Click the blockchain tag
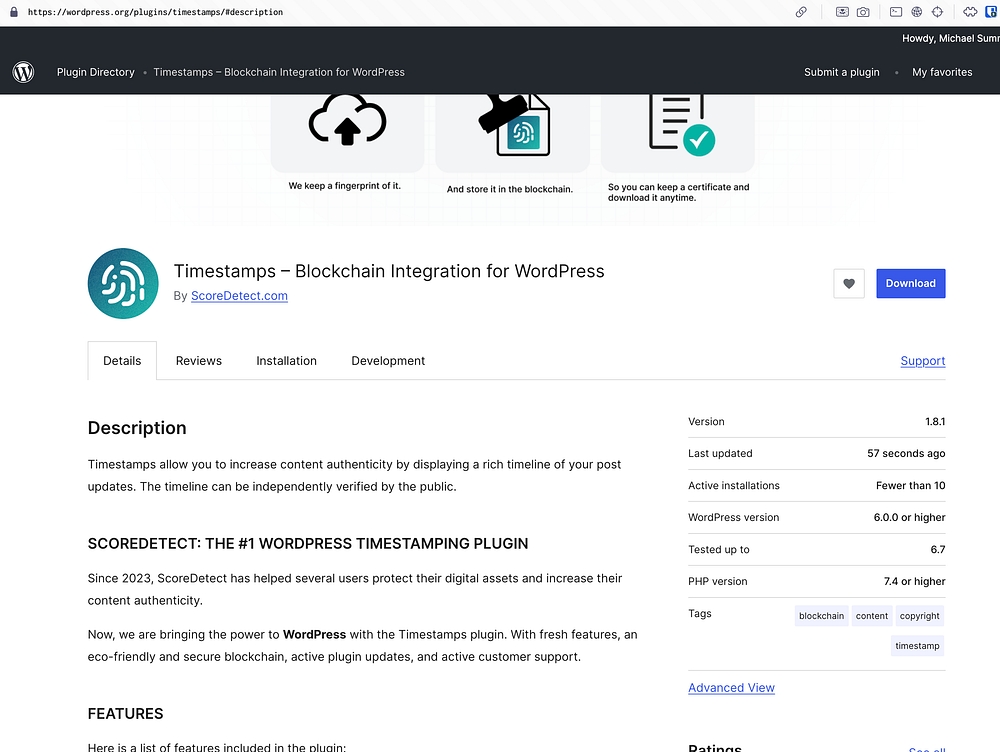This screenshot has height=752, width=1000. (821, 616)
